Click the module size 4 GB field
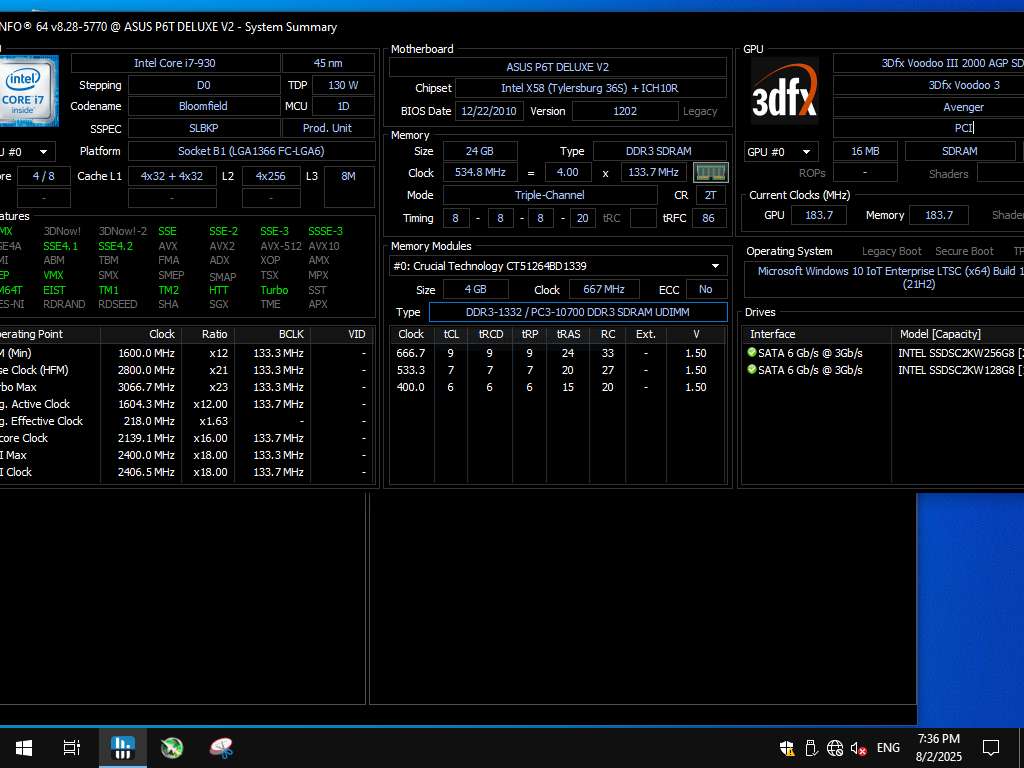 click(475, 289)
